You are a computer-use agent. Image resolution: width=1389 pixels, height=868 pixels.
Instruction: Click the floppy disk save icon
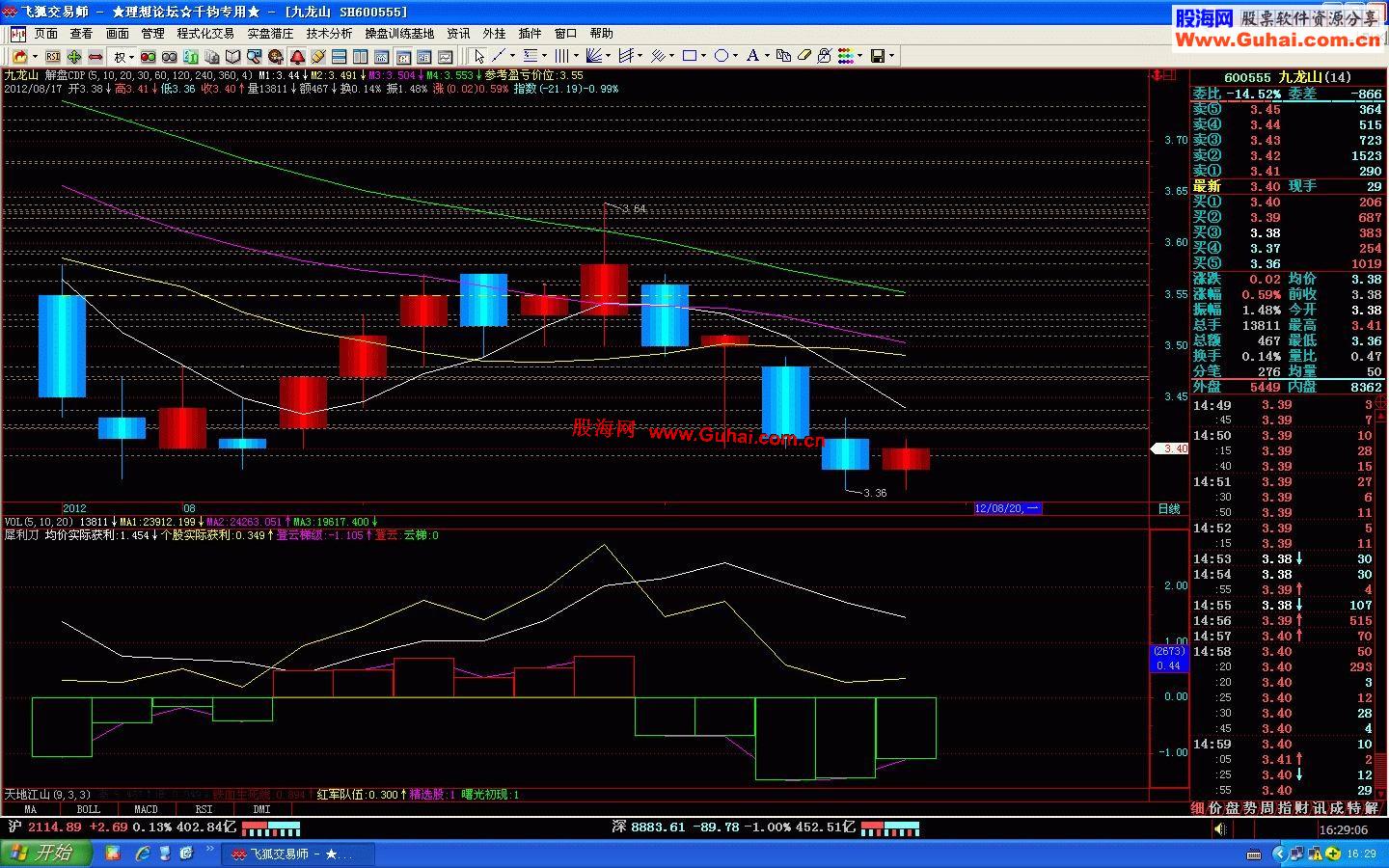(x=878, y=57)
